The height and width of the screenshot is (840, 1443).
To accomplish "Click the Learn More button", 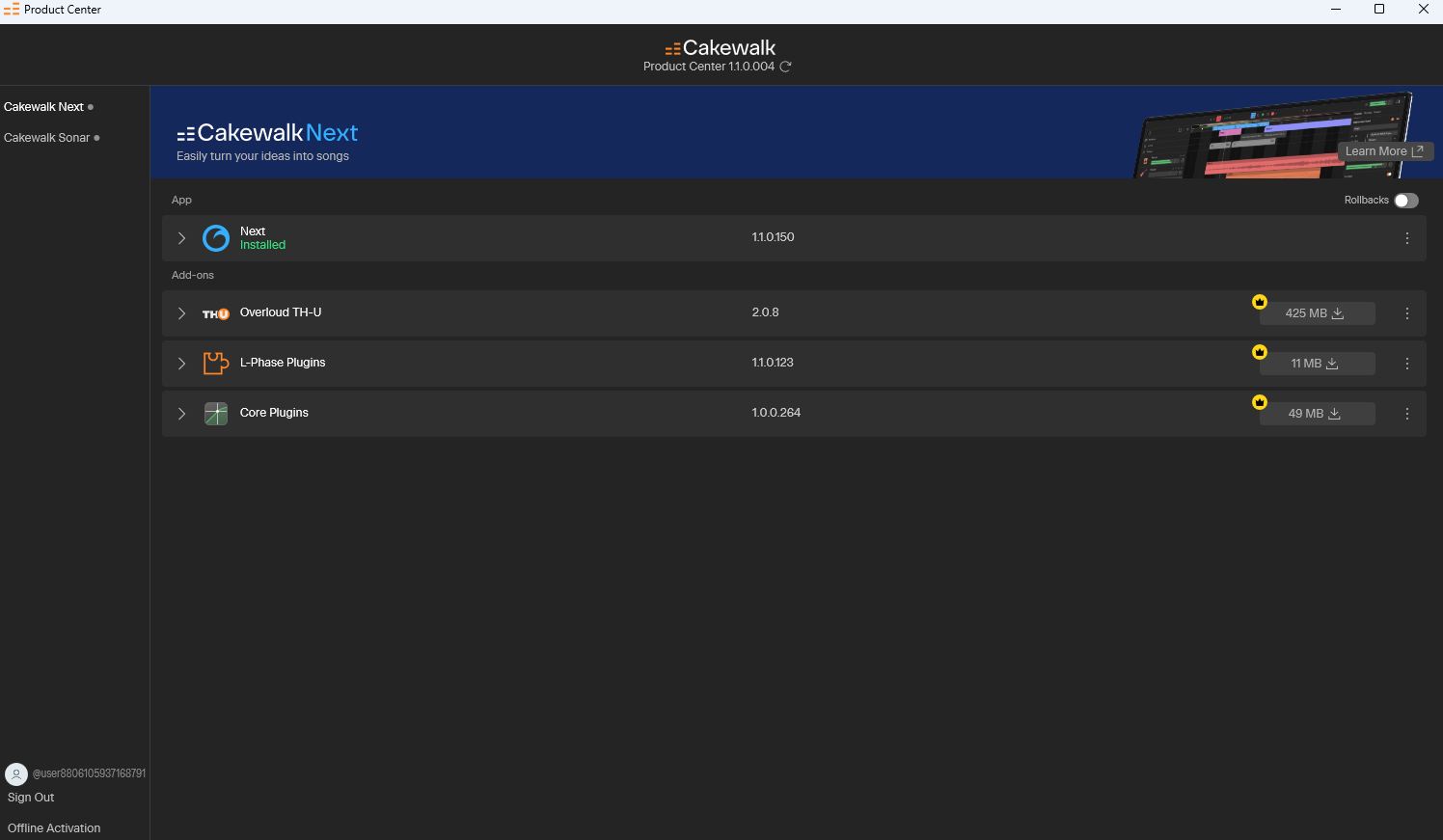I will coord(1385,151).
